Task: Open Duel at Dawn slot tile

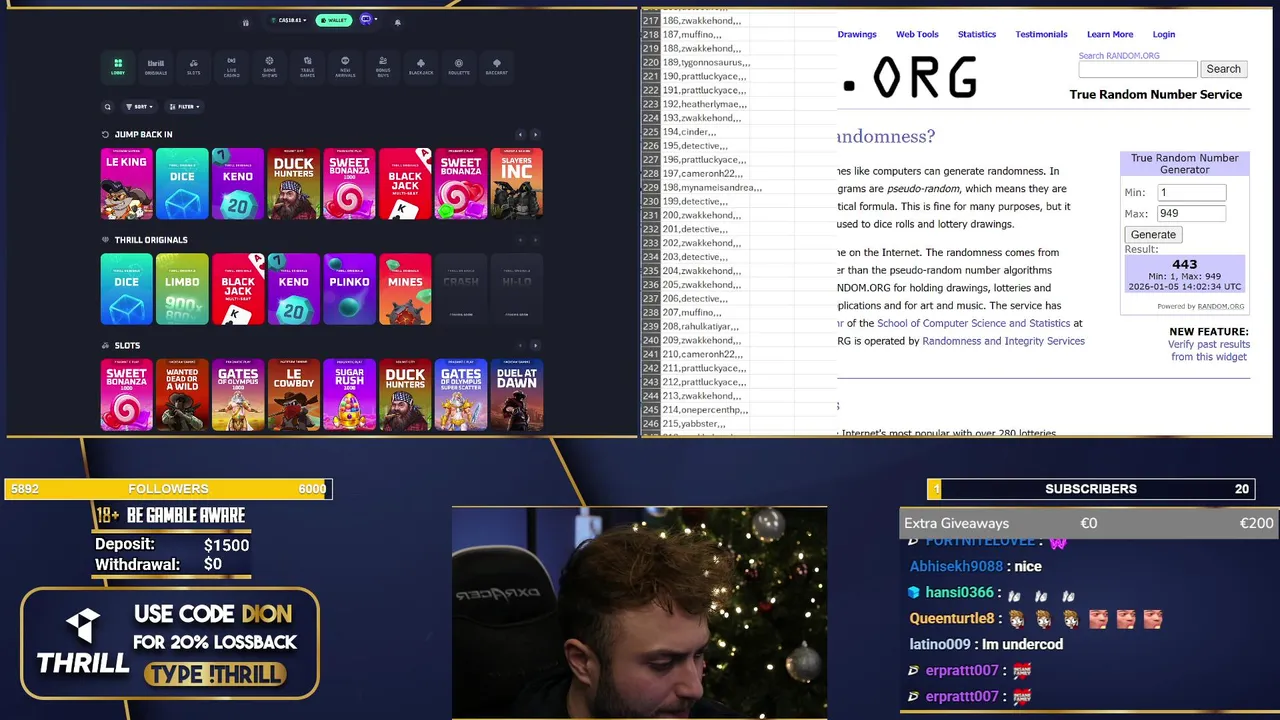Action: pyautogui.click(x=517, y=395)
